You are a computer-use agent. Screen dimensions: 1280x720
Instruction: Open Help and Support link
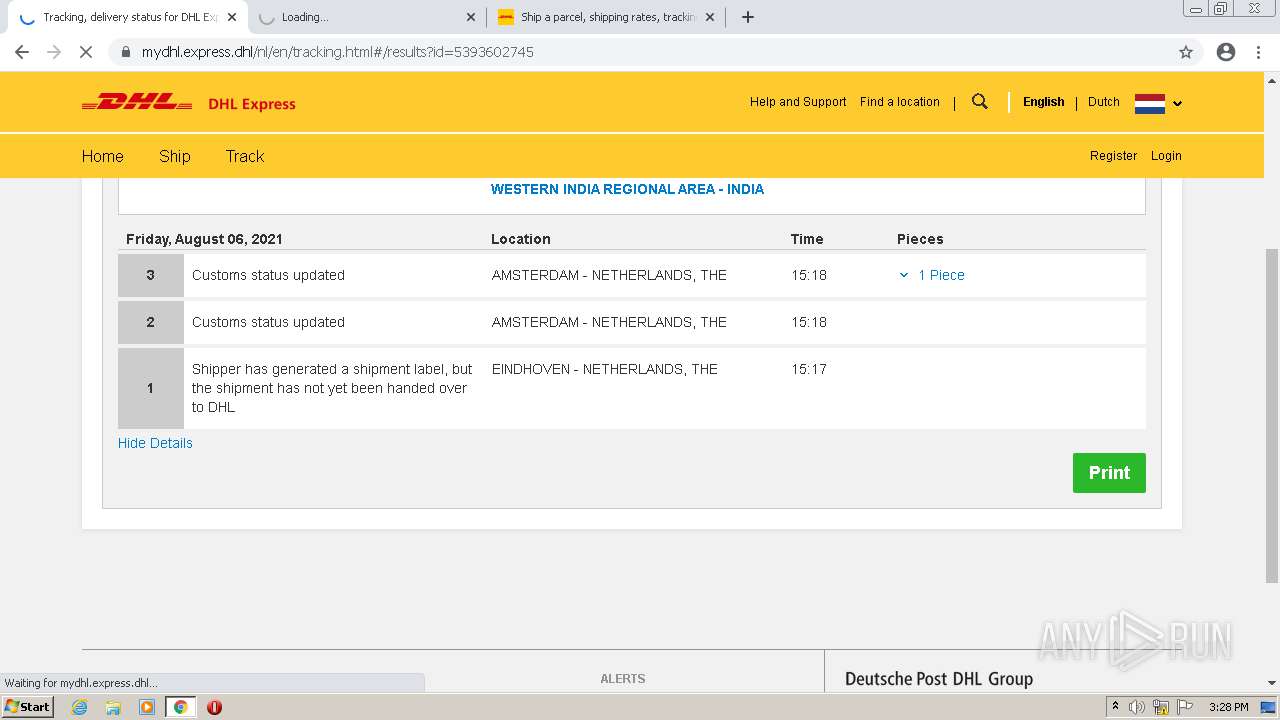[798, 102]
